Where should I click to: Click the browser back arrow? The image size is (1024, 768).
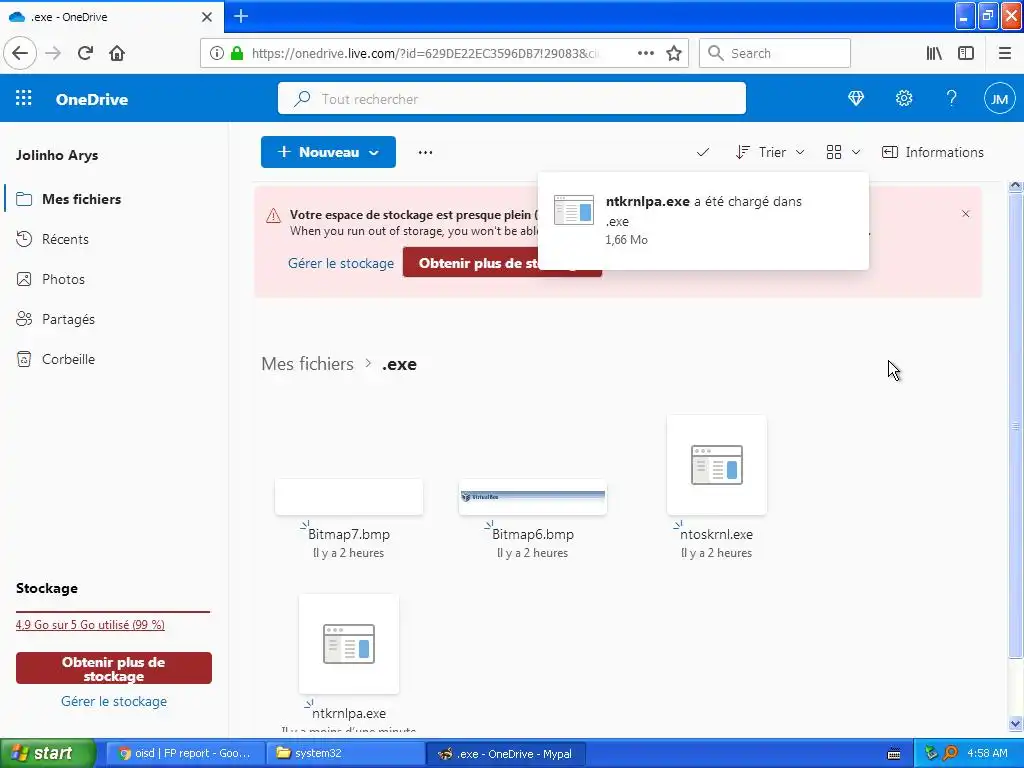click(20, 53)
